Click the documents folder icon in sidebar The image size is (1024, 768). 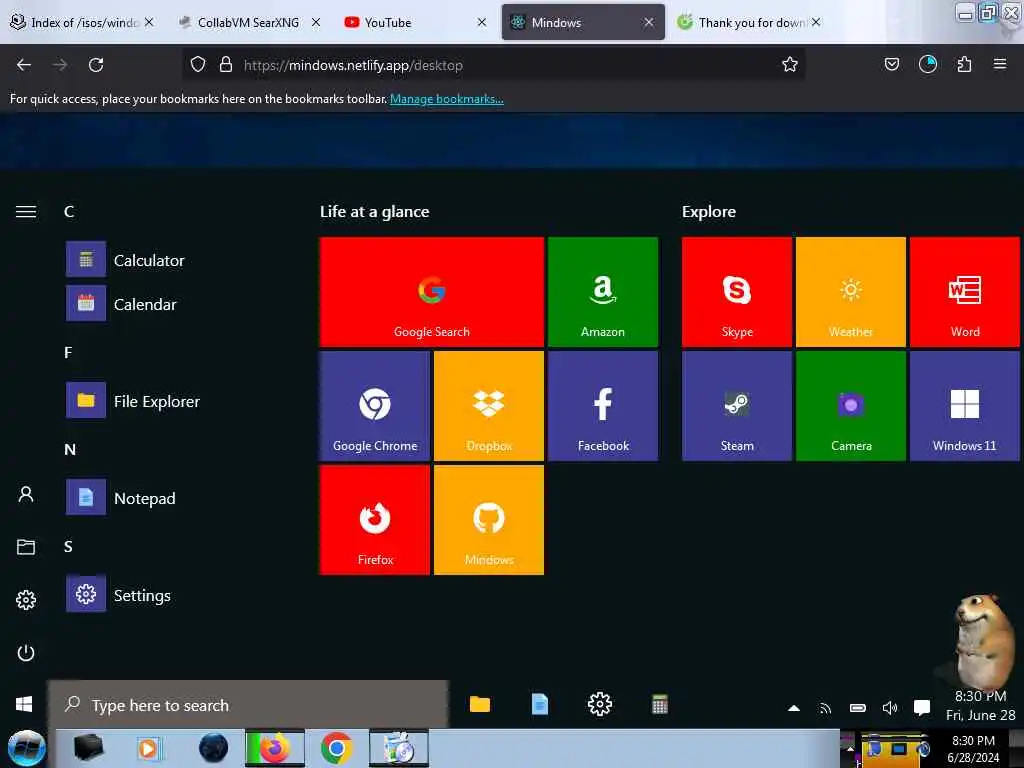(x=26, y=547)
